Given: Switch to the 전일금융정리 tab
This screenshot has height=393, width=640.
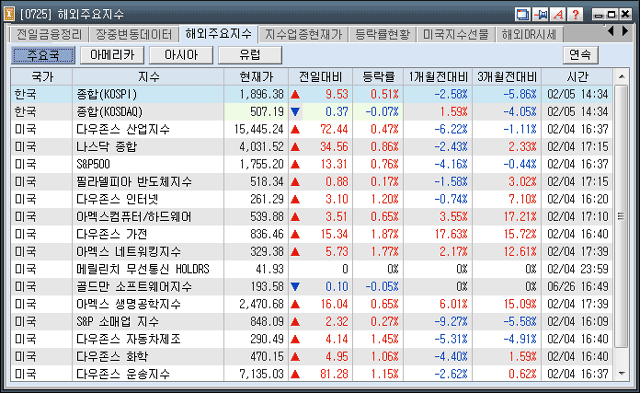Looking at the screenshot, I should (49, 34).
